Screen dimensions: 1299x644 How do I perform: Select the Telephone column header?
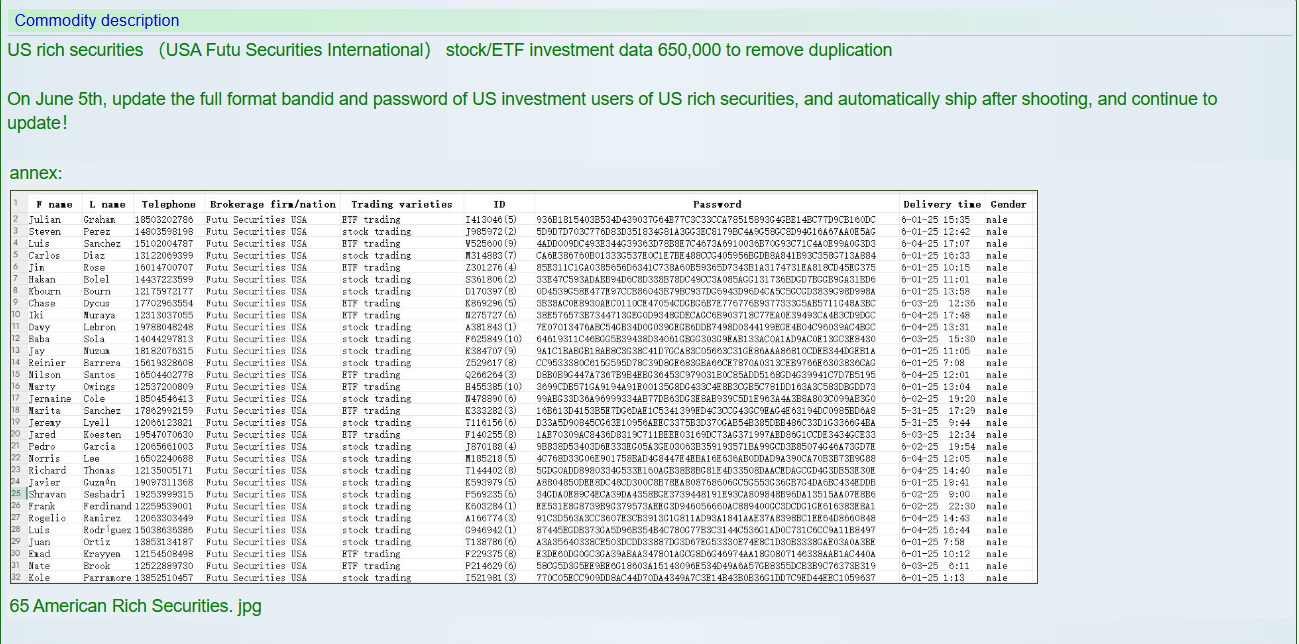[x=168, y=204]
